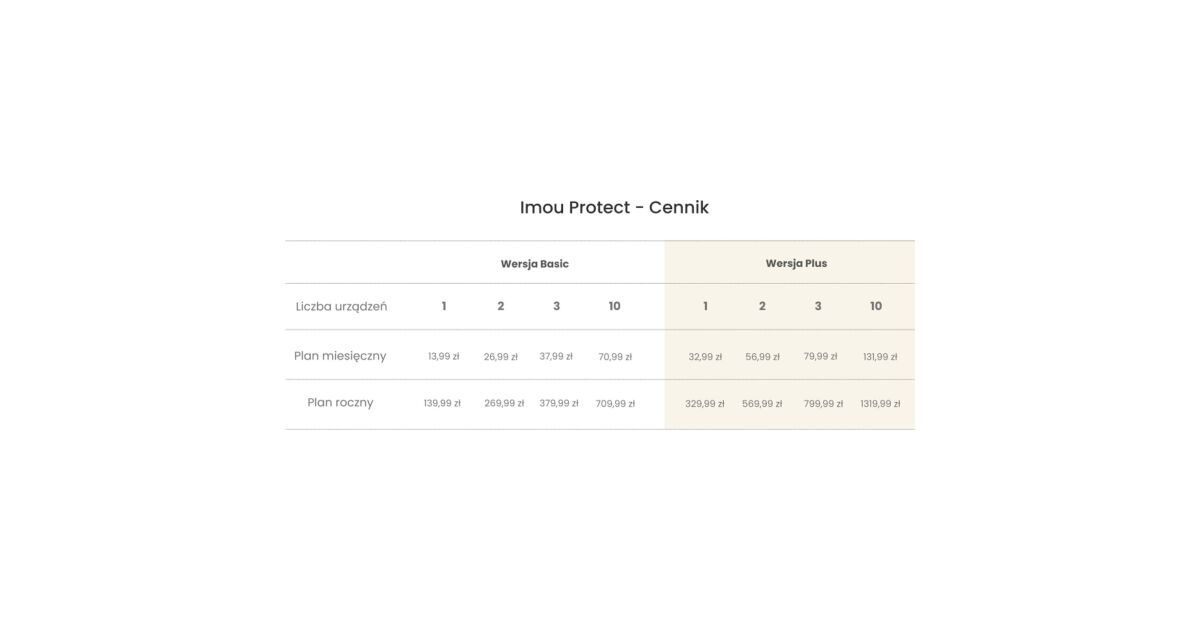Select the 56,99 zł price cell
Viewport: 1200px width, 630px height.
point(762,357)
